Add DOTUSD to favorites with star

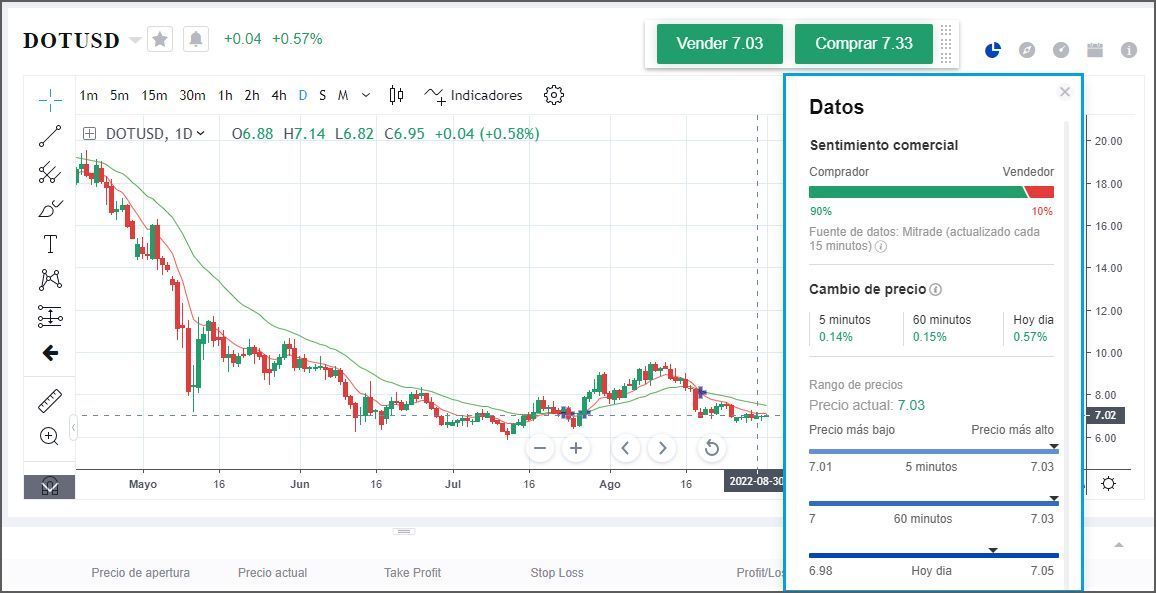coord(161,39)
